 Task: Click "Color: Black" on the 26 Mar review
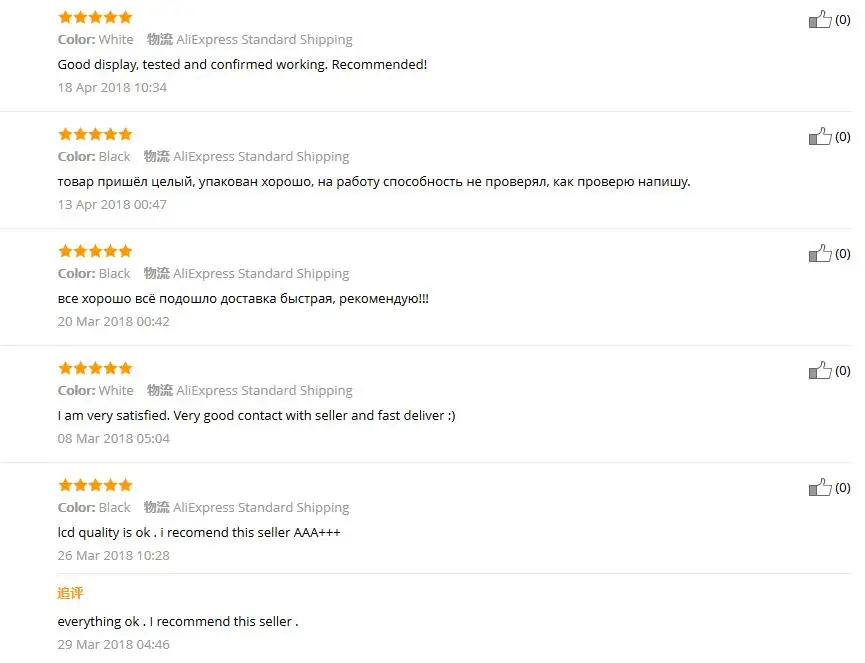94,507
